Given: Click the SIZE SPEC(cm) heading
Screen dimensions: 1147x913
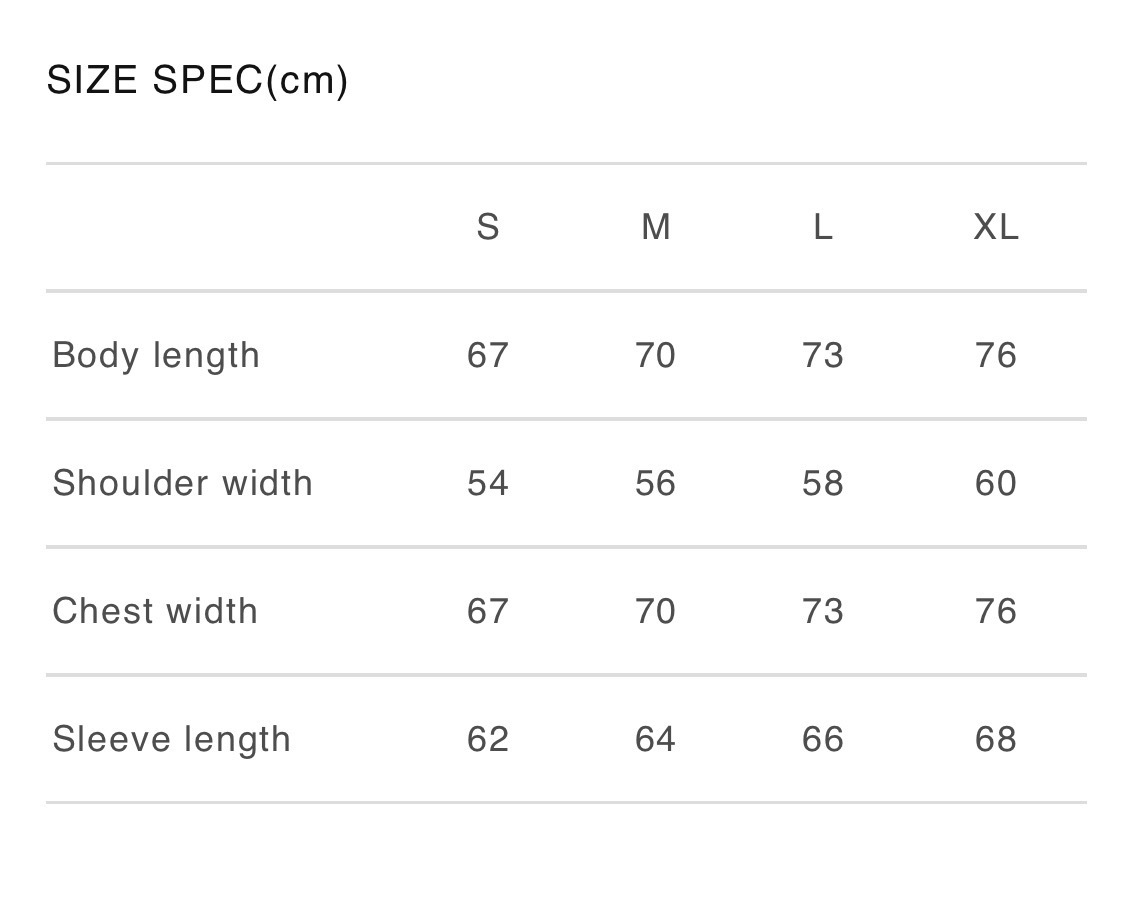Looking at the screenshot, I should [198, 80].
